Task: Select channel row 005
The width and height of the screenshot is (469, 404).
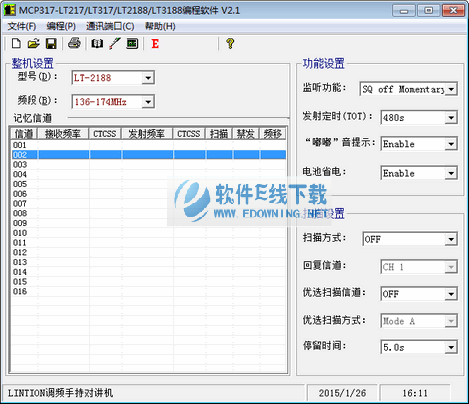Action: click(149, 184)
